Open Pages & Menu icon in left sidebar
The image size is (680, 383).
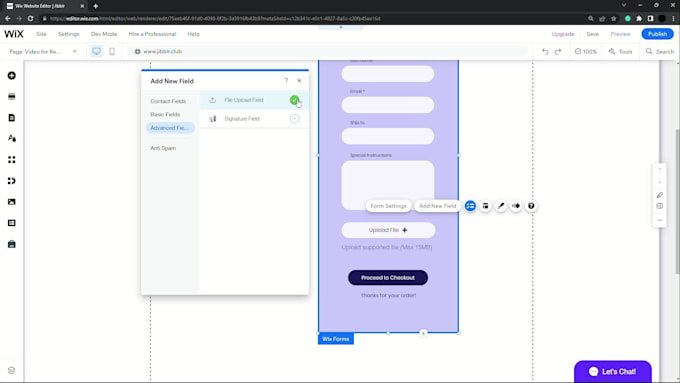12,118
